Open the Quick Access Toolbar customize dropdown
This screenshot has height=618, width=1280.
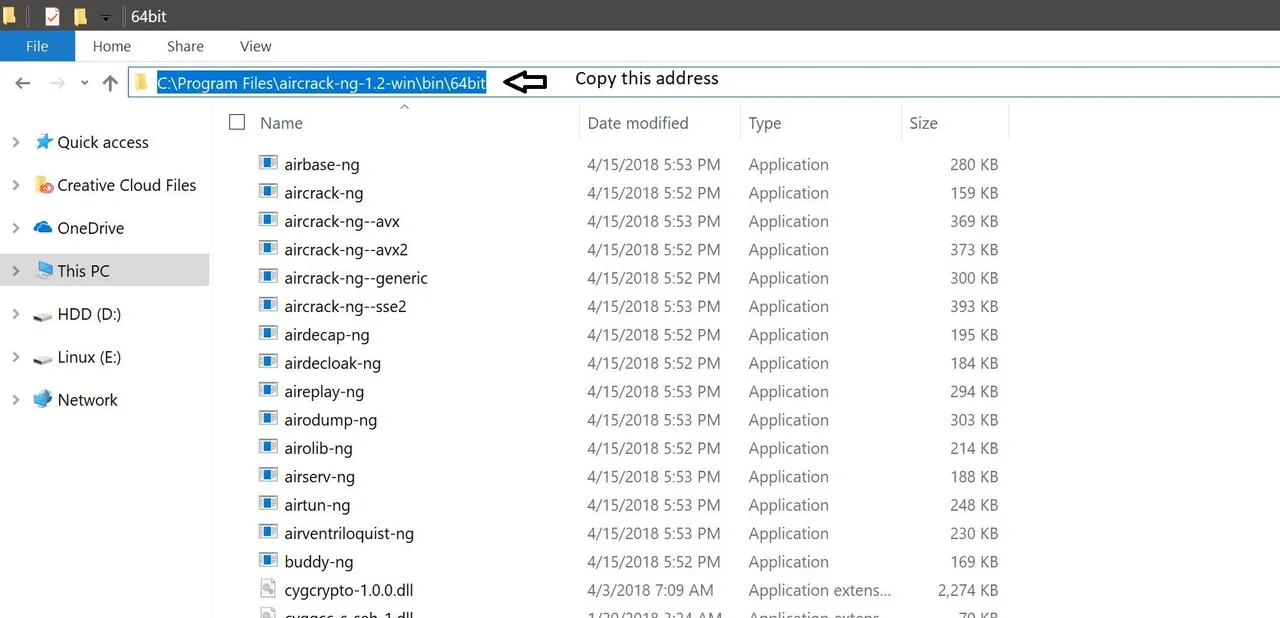coord(106,18)
